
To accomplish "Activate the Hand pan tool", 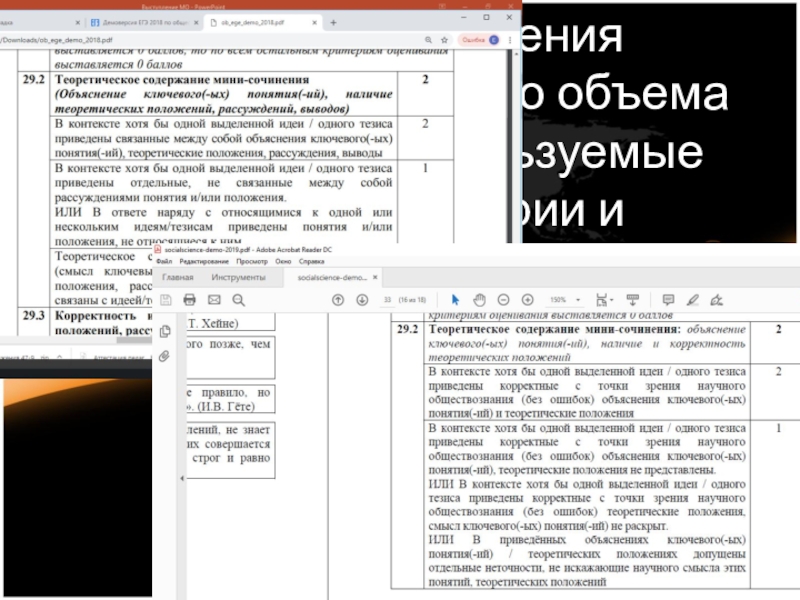I will click(x=479, y=299).
